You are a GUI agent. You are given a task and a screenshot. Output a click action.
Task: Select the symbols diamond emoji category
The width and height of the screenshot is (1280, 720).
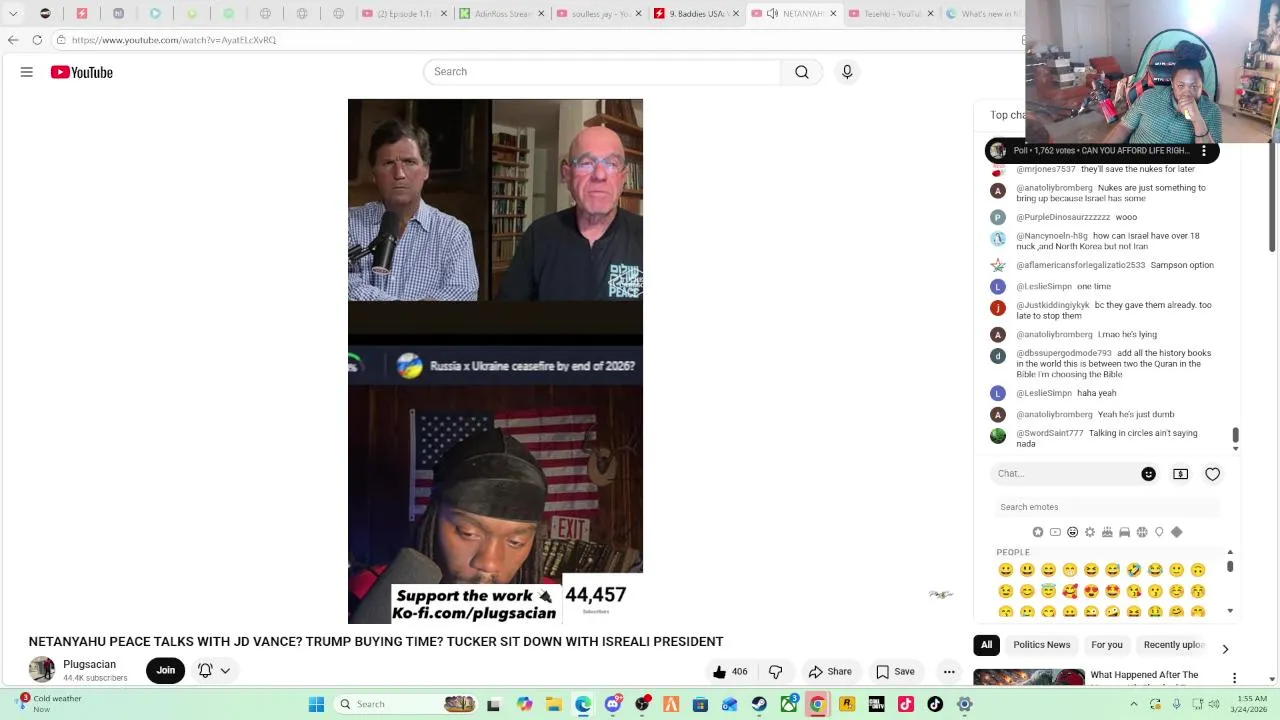[x=1176, y=532]
